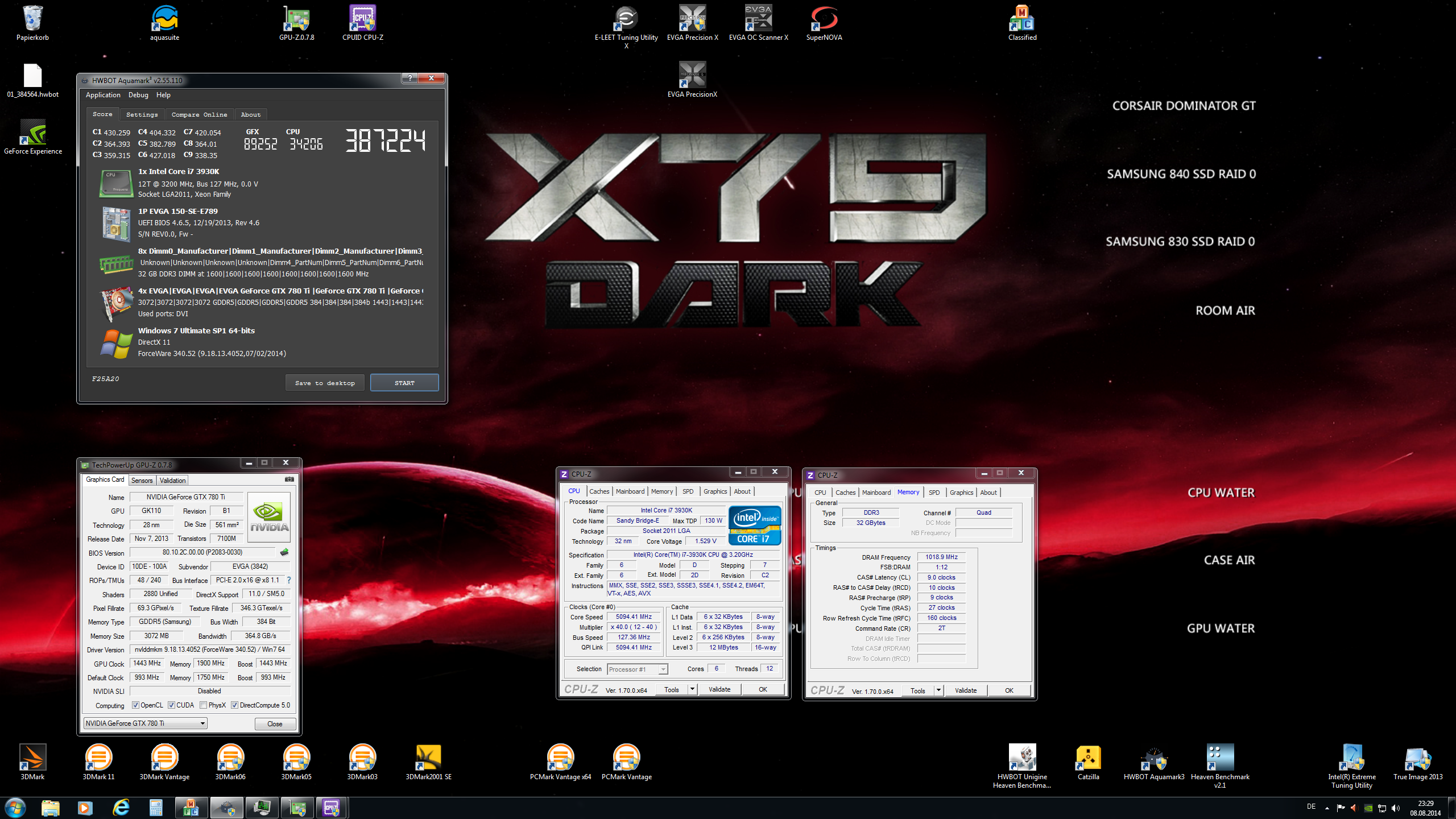The height and width of the screenshot is (819, 1456).
Task: Open the GPU selection dropdown in GPU-Z
Action: coord(145,723)
